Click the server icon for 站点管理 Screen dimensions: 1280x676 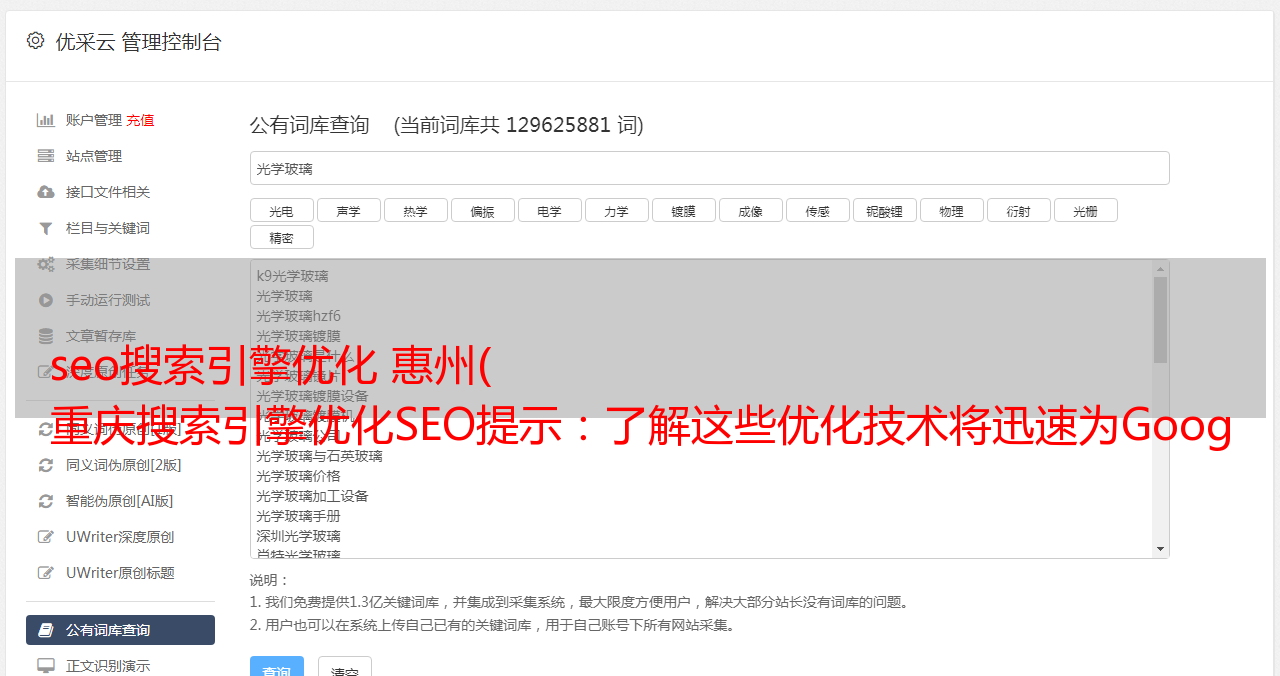click(x=46, y=156)
